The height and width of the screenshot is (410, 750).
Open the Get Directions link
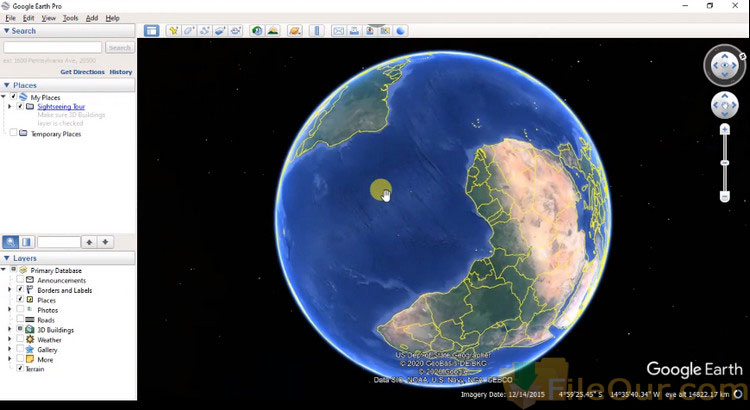[x=81, y=72]
